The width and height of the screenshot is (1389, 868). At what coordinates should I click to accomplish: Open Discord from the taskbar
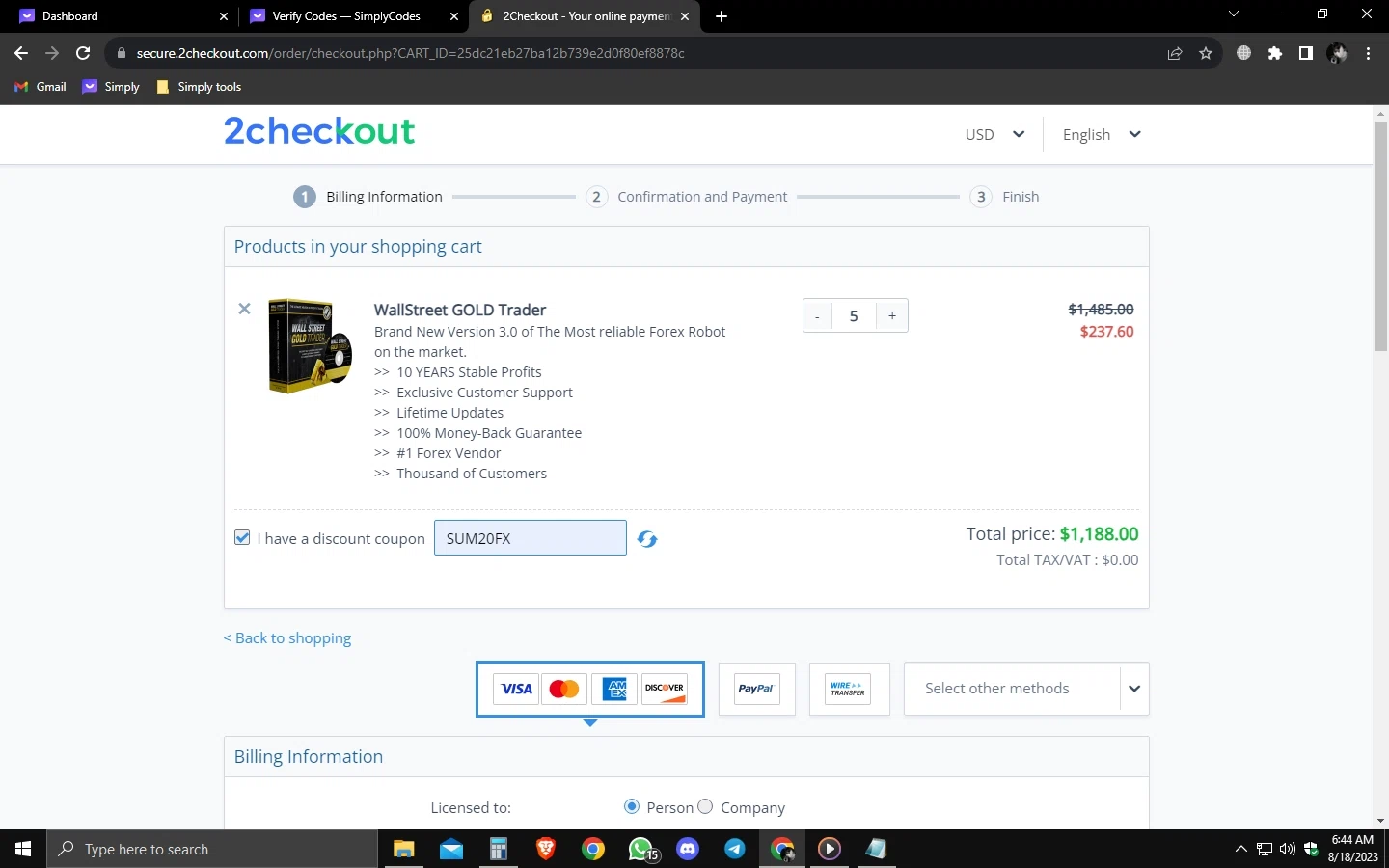pos(688,849)
